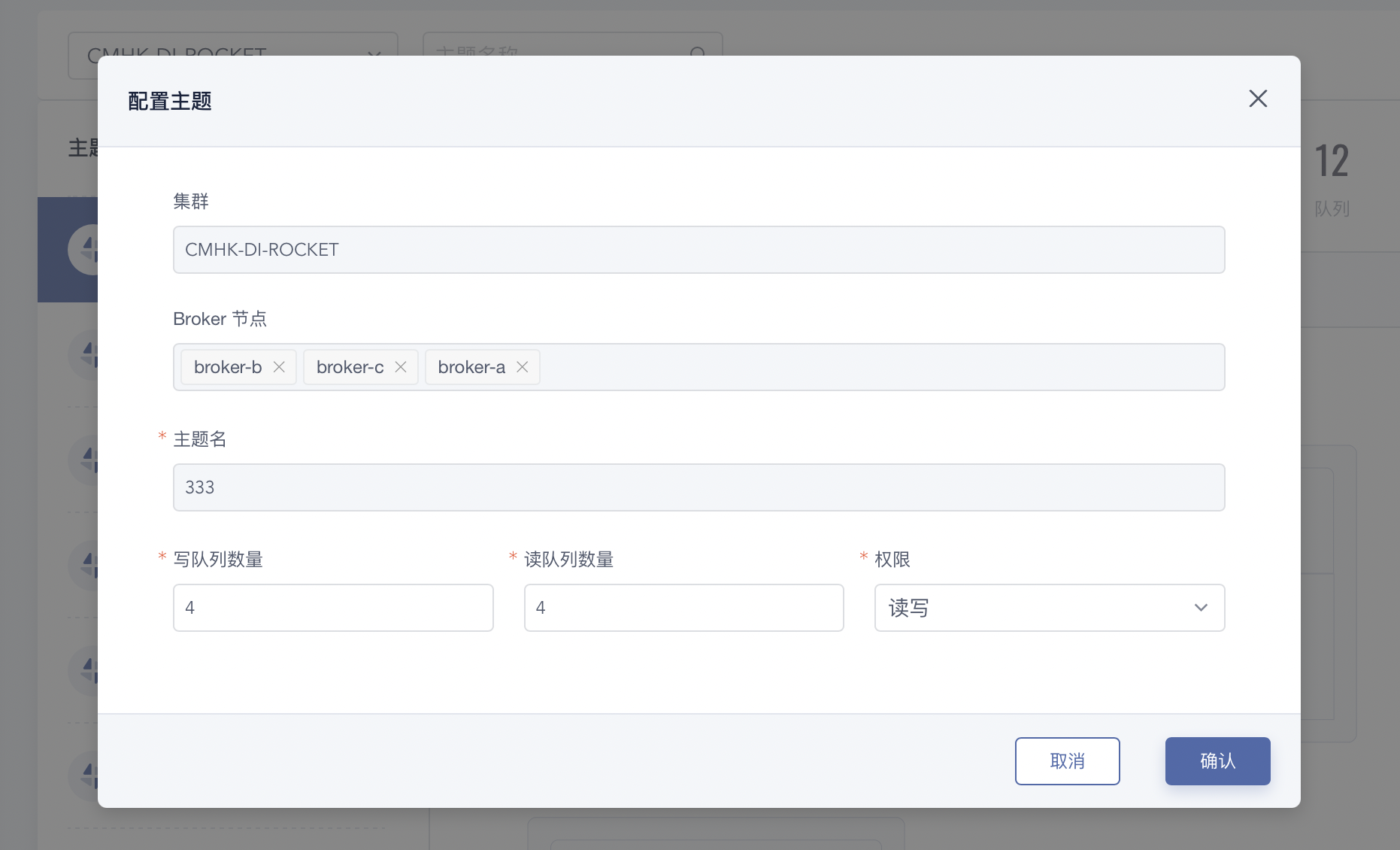The height and width of the screenshot is (850, 1400).
Task: Click the 集群 field CMHK-DI-ROCKET
Action: coord(699,250)
